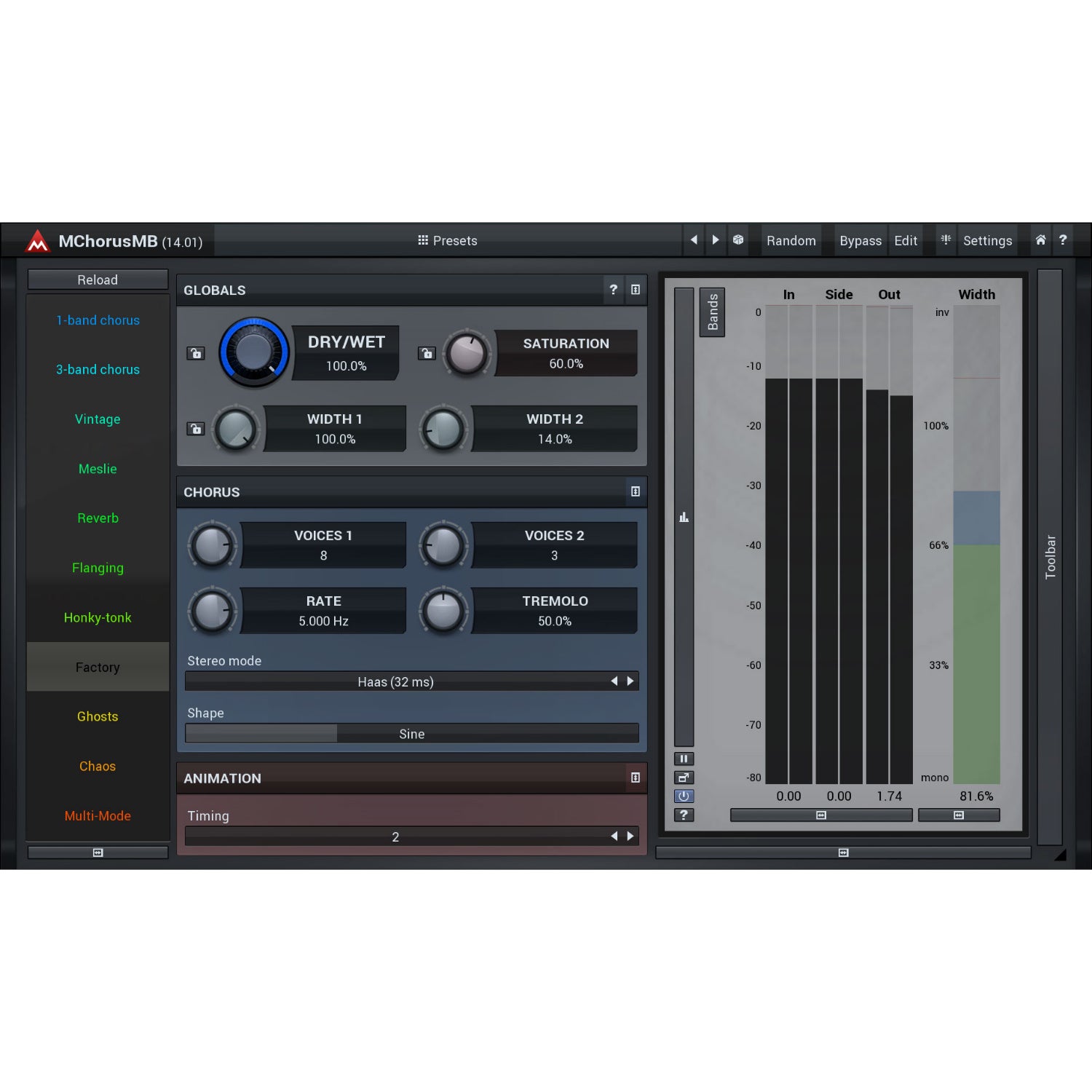Viewport: 1092px width, 1092px height.
Task: Click the icon left of Settings
Action: (x=946, y=240)
